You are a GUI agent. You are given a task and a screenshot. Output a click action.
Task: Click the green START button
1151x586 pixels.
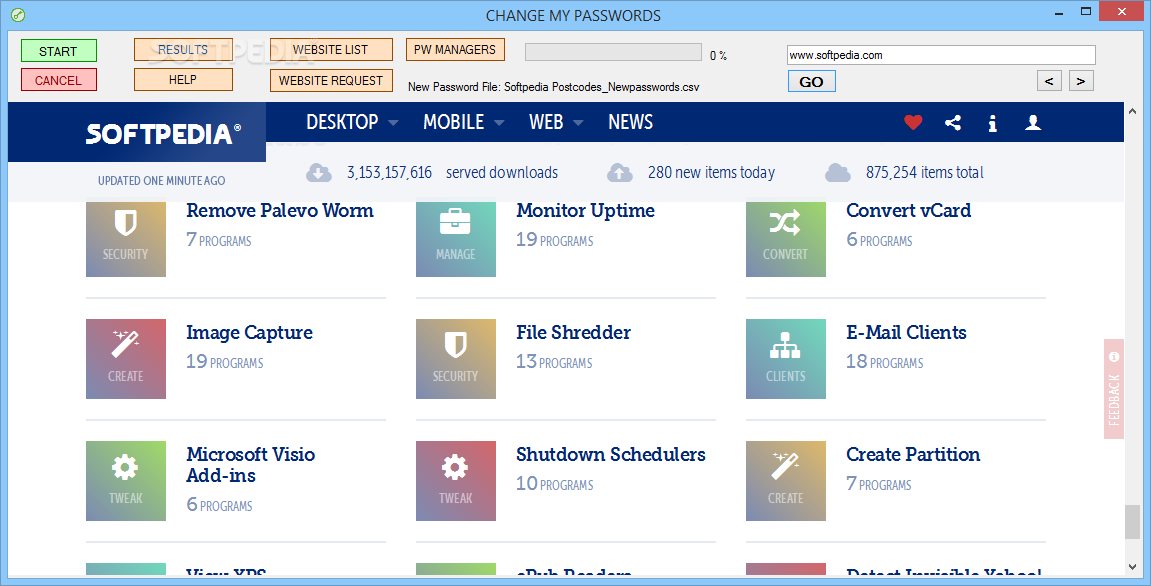click(59, 51)
